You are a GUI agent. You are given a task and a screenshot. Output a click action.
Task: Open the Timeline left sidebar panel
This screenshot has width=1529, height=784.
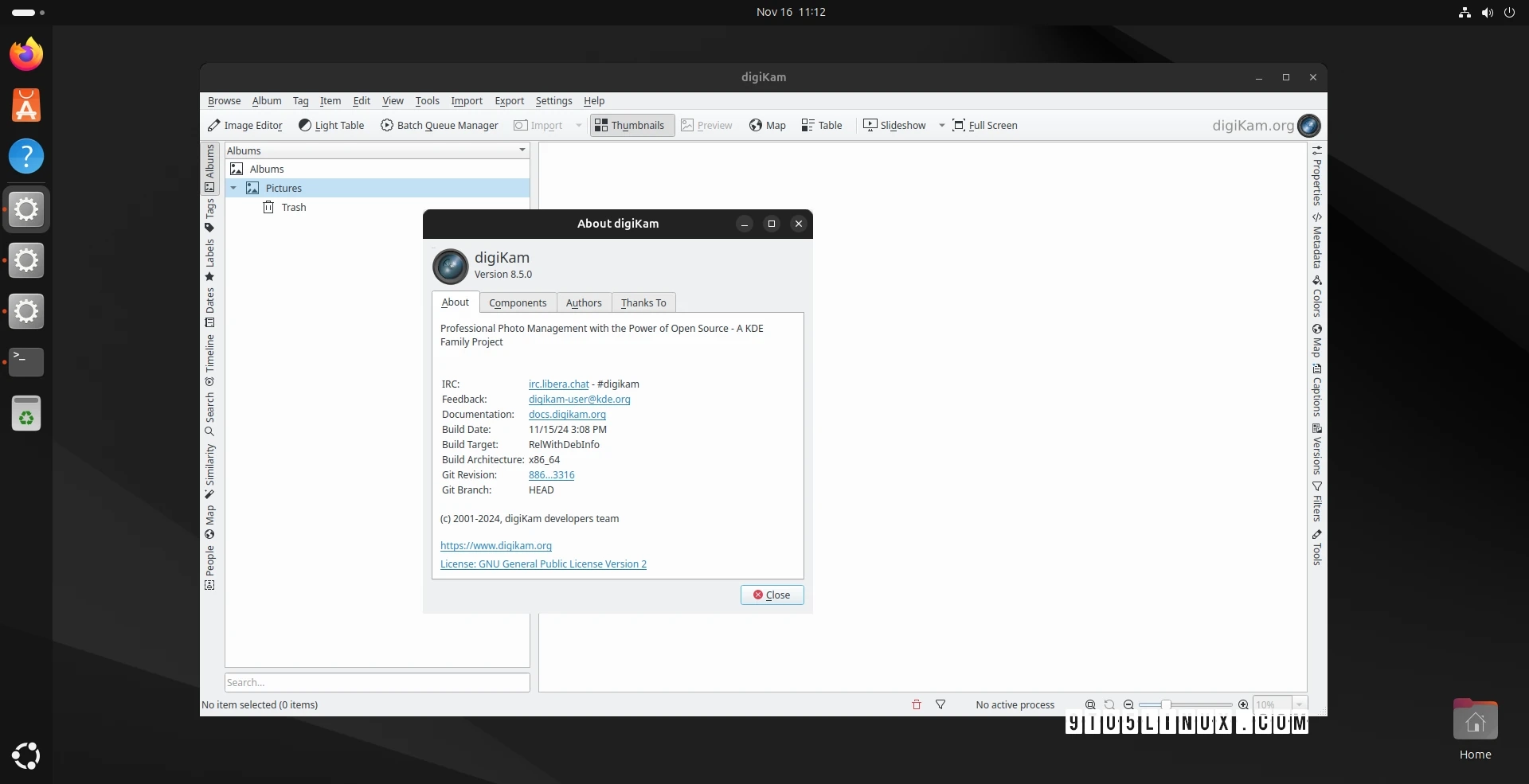(x=209, y=360)
